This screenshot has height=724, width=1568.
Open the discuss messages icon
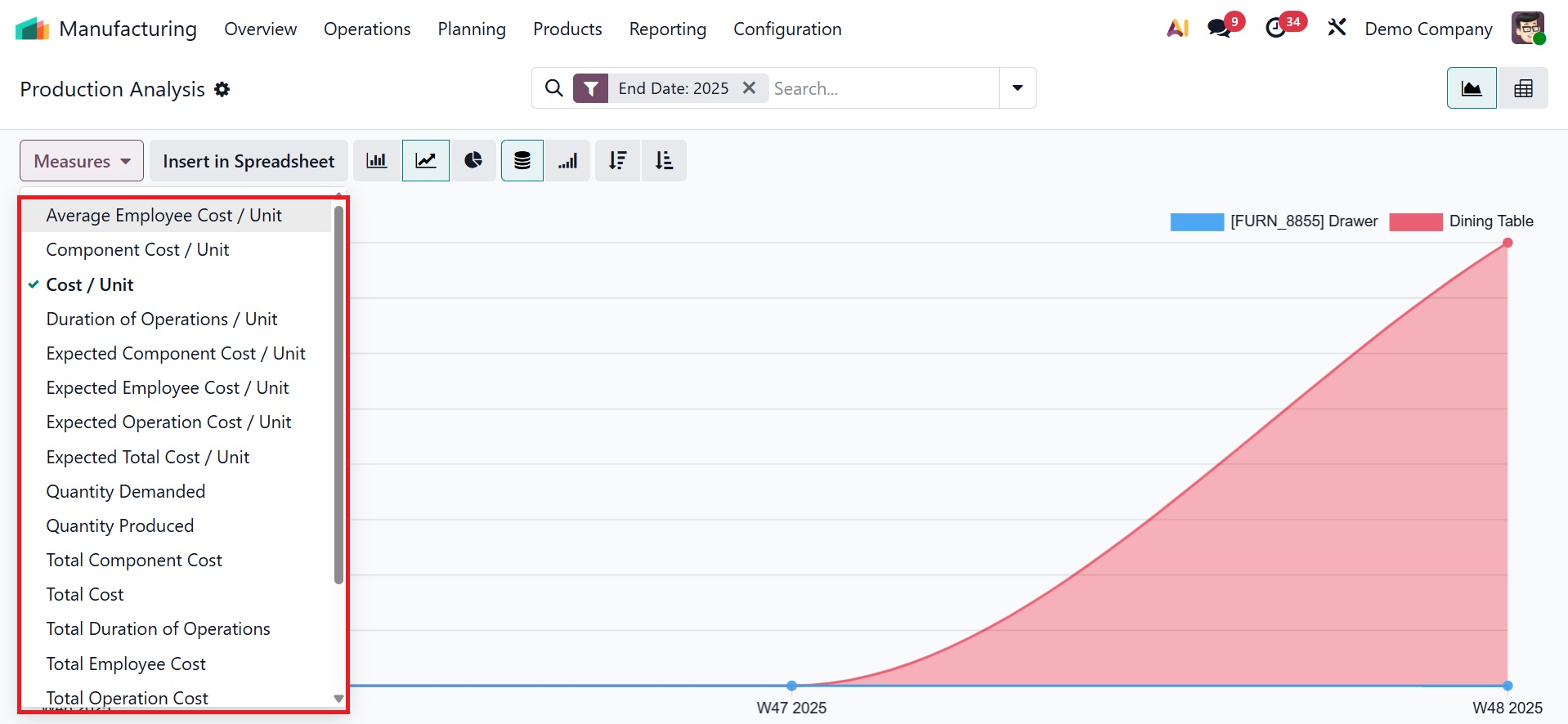pyautogui.click(x=1219, y=29)
